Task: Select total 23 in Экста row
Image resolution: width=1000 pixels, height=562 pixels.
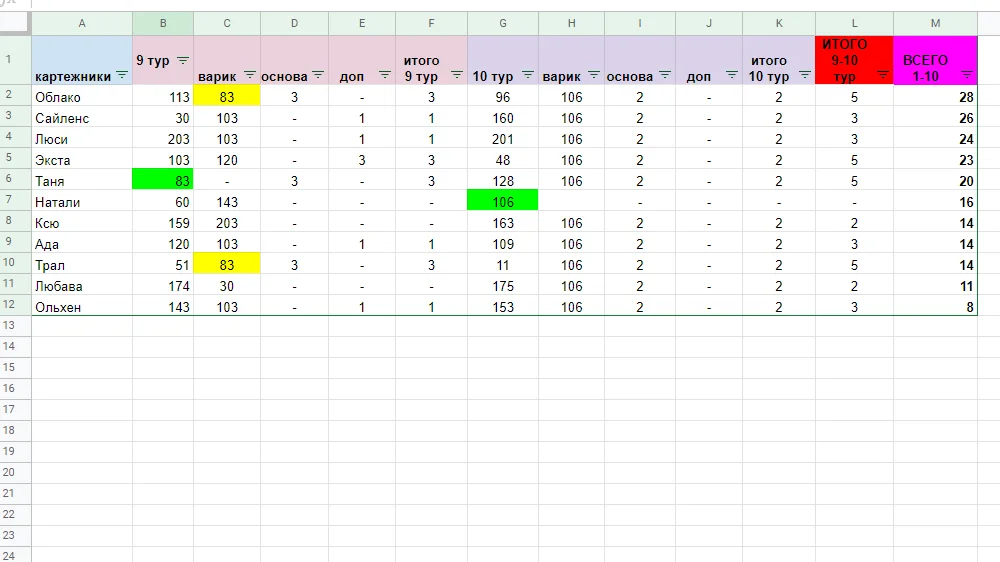Action: pyautogui.click(x=935, y=160)
